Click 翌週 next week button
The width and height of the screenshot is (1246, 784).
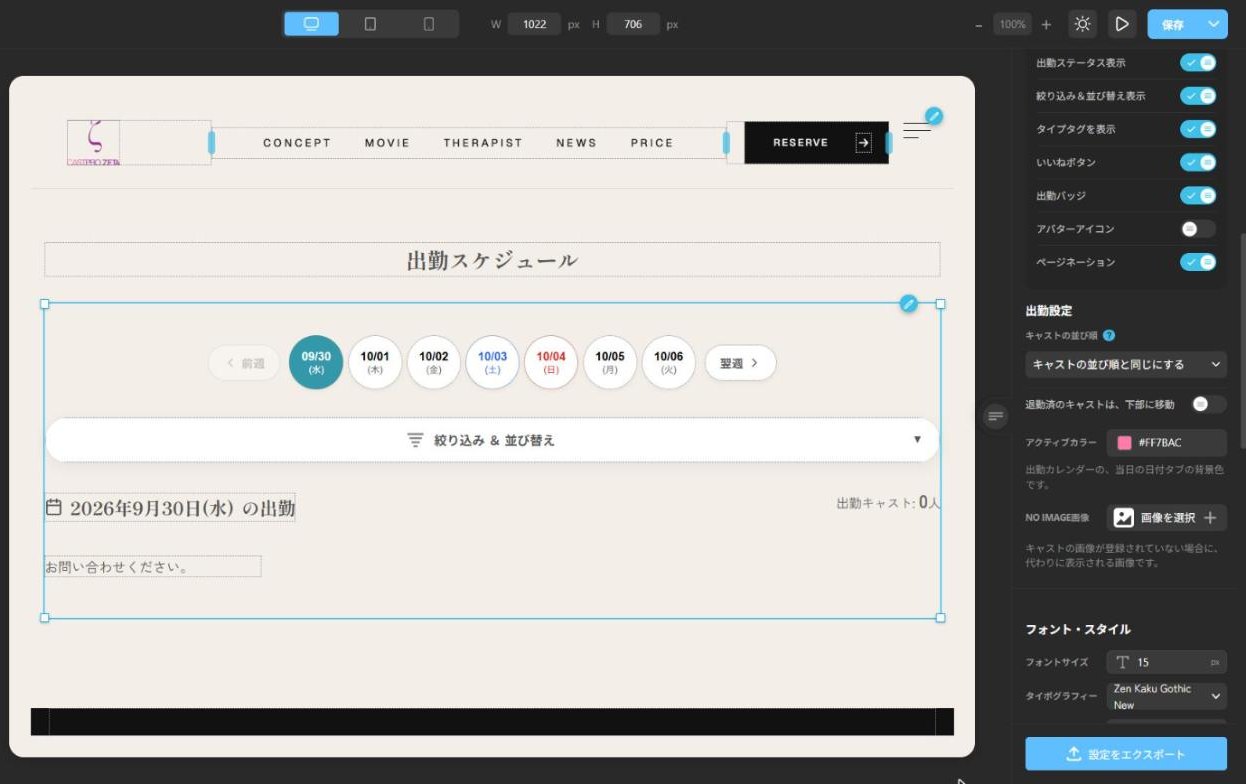[740, 363]
